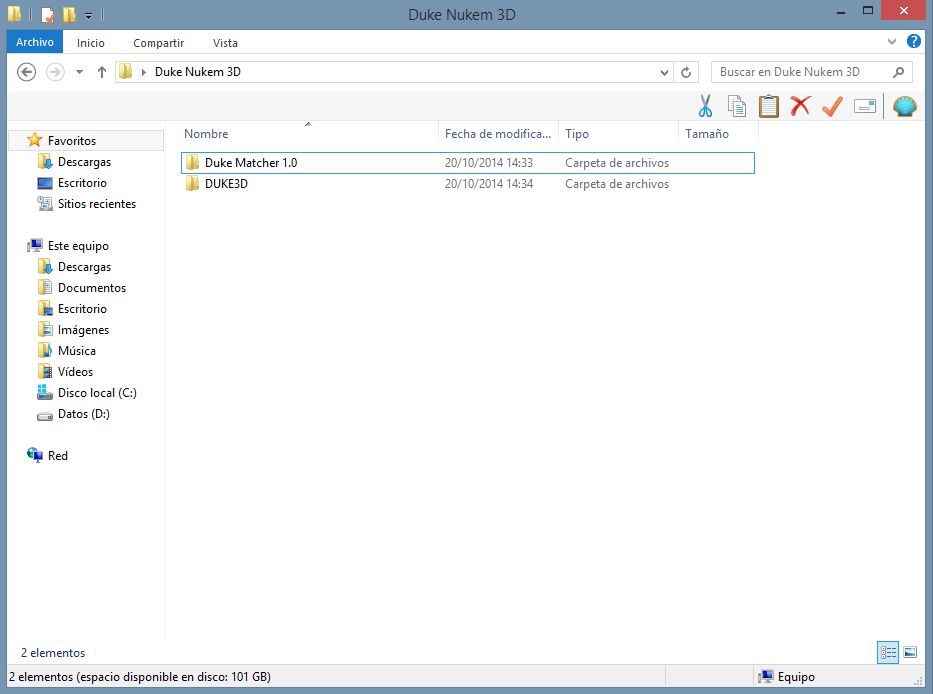This screenshot has width=933, height=694.
Task: Open Vídeos in the navigation pane
Action: 75,371
